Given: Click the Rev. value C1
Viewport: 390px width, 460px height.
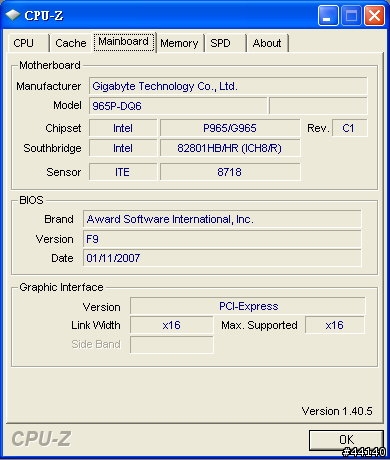Looking at the screenshot, I should (x=349, y=128).
